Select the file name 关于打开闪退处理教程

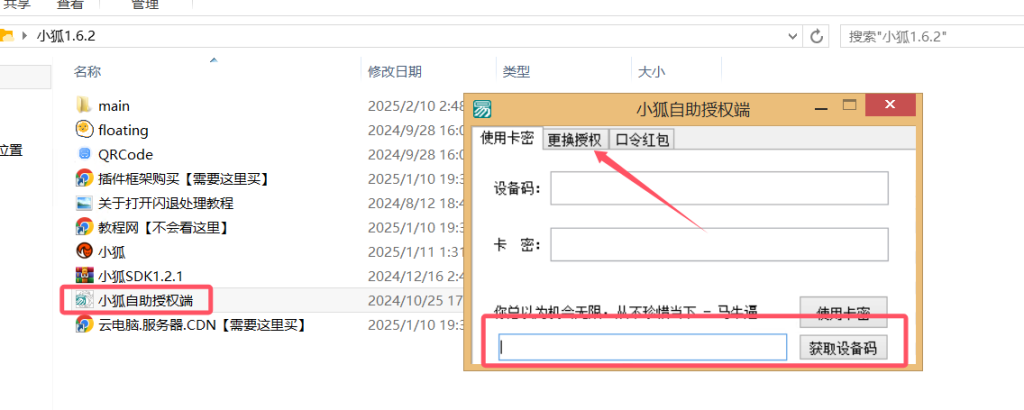coord(166,202)
